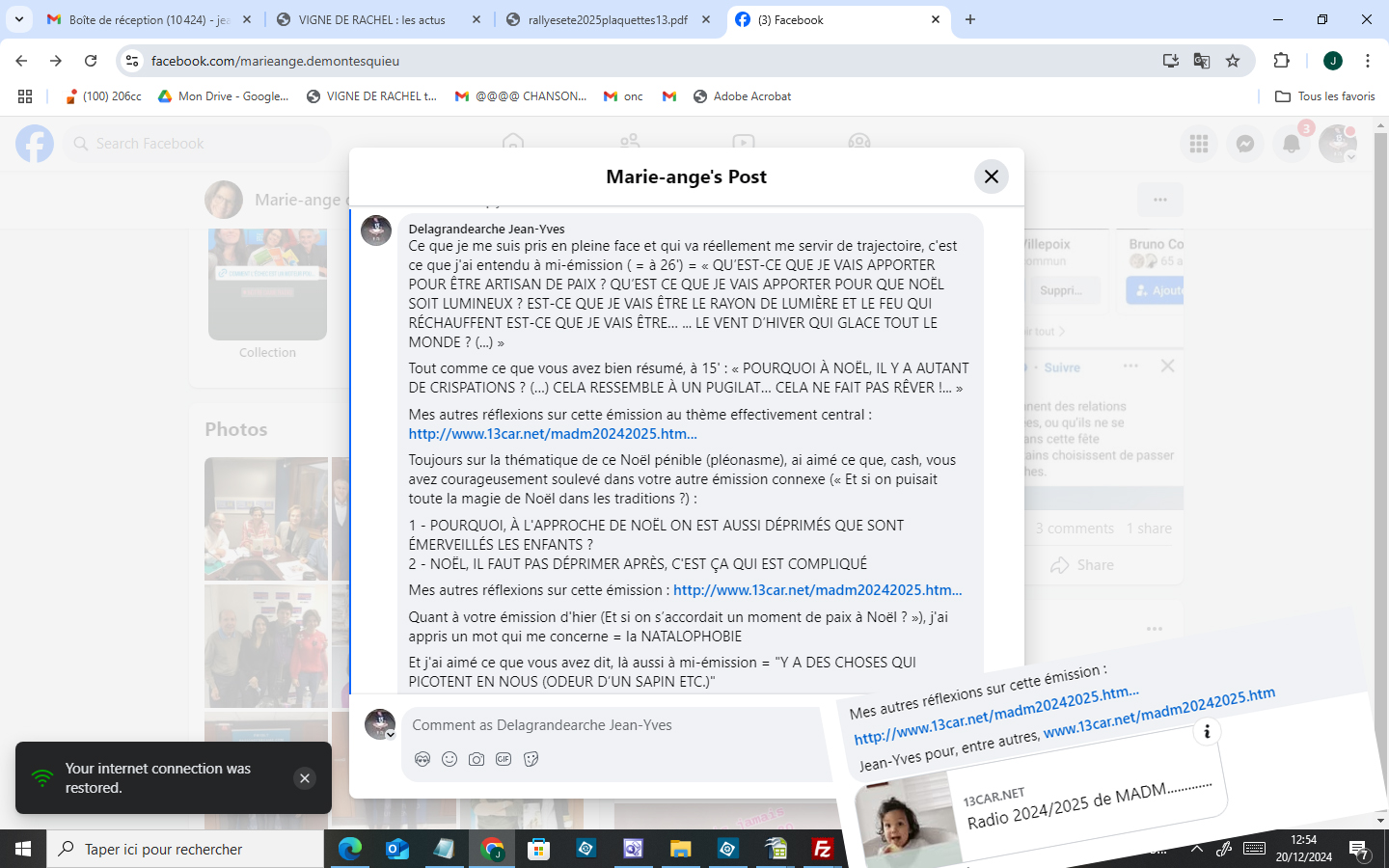Attach a photo with the camera icon
This screenshot has height=868, width=1389.
477,759
